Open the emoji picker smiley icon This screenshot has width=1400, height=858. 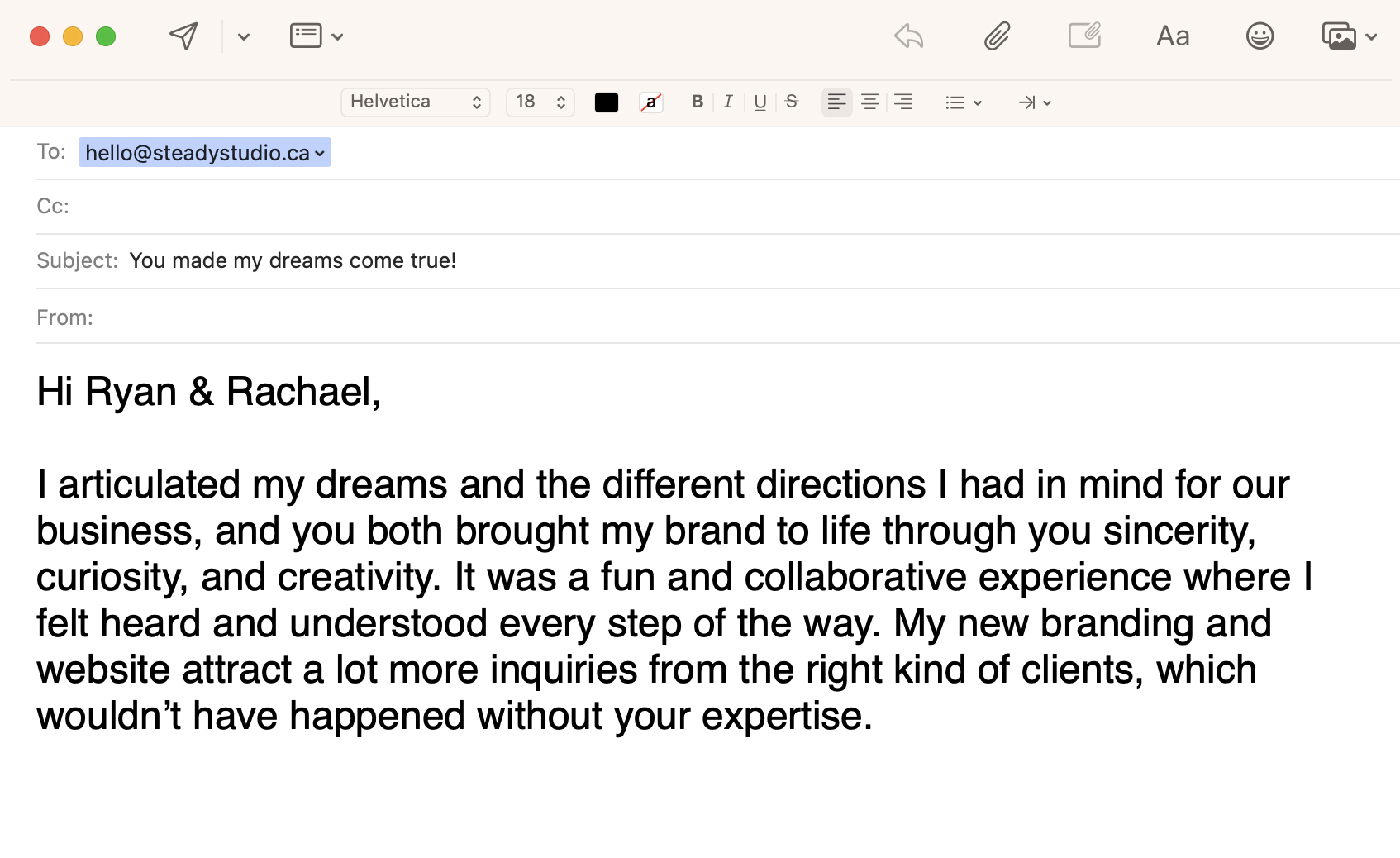click(x=1260, y=36)
